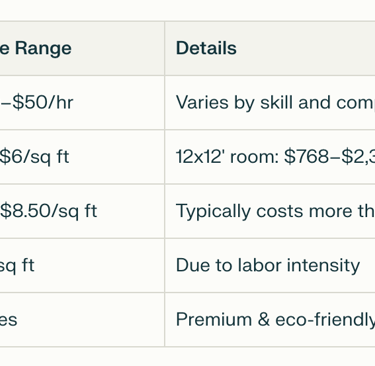Click the word 'Premium' in the bottom row
The width and height of the screenshot is (375, 366).
[214, 320]
